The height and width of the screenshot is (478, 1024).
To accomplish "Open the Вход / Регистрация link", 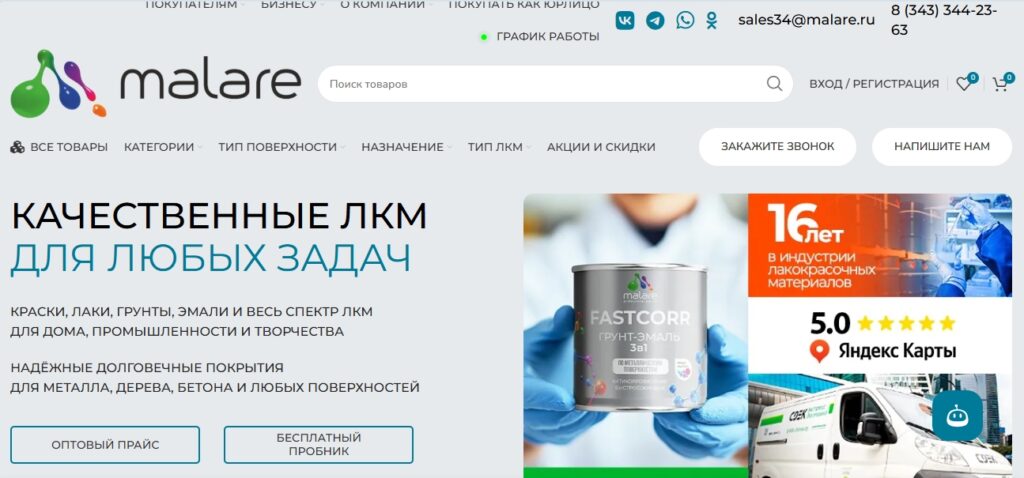I will pos(874,84).
